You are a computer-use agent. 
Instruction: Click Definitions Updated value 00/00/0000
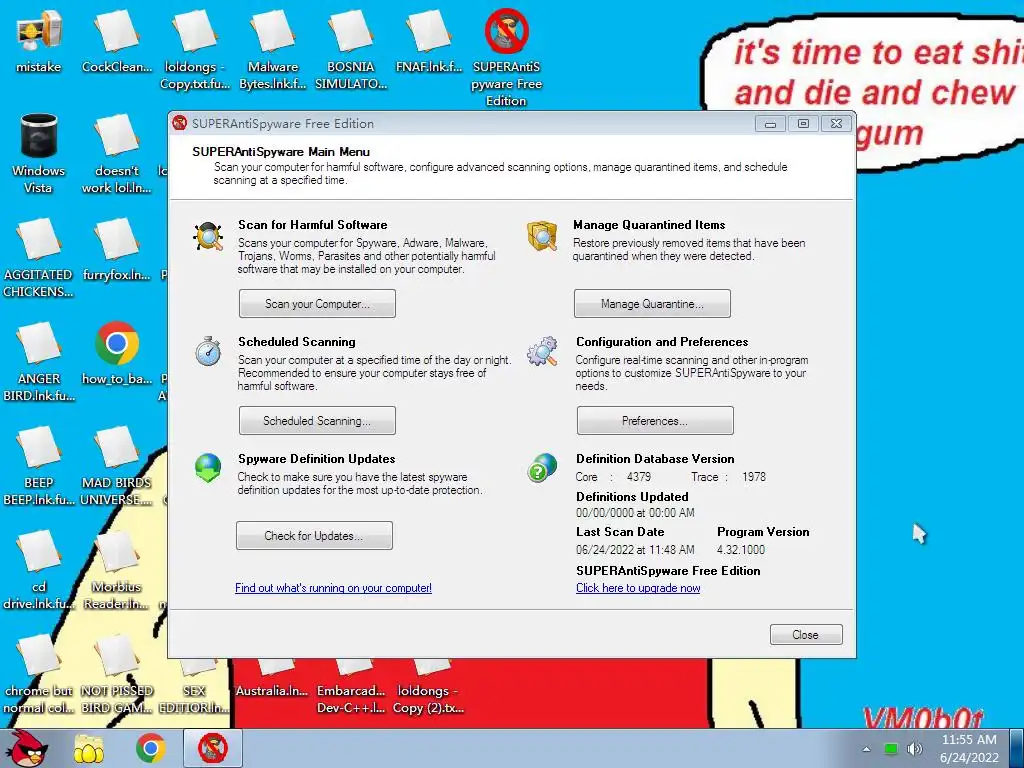[x=635, y=513]
